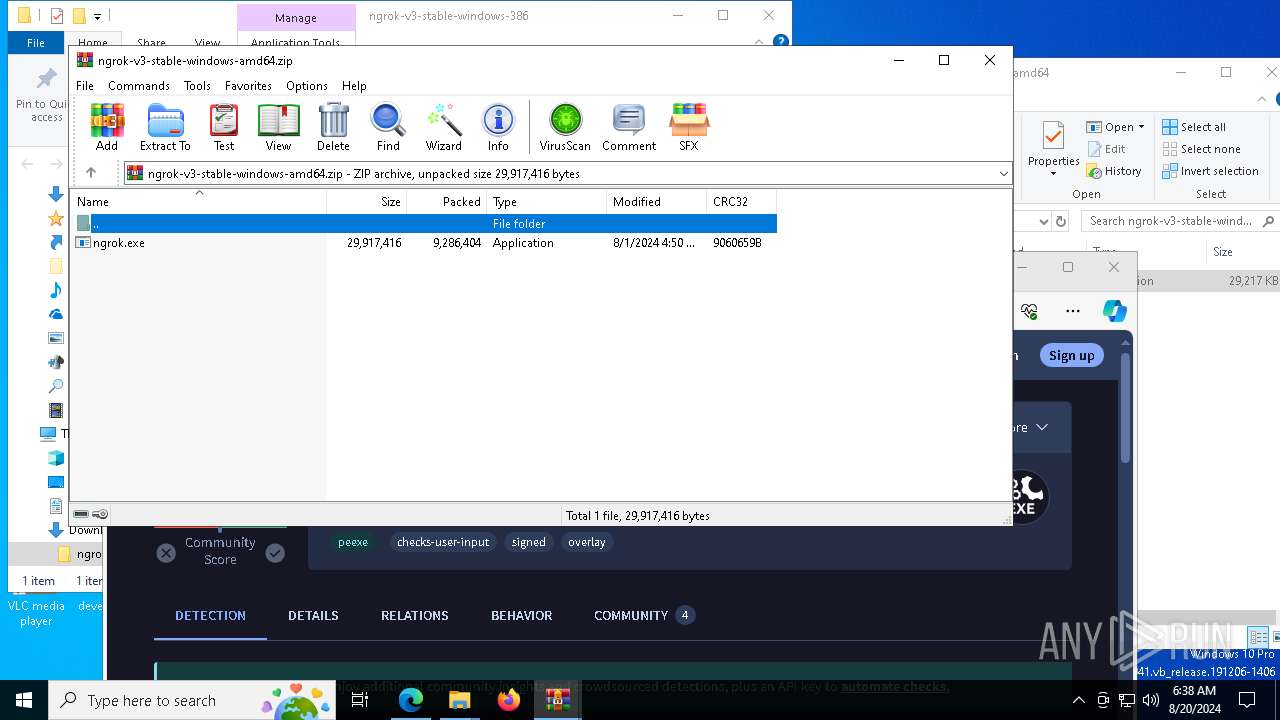Image resolution: width=1280 pixels, height=720 pixels.
Task: Click Edit in Explorer ribbon
Action: click(1106, 149)
